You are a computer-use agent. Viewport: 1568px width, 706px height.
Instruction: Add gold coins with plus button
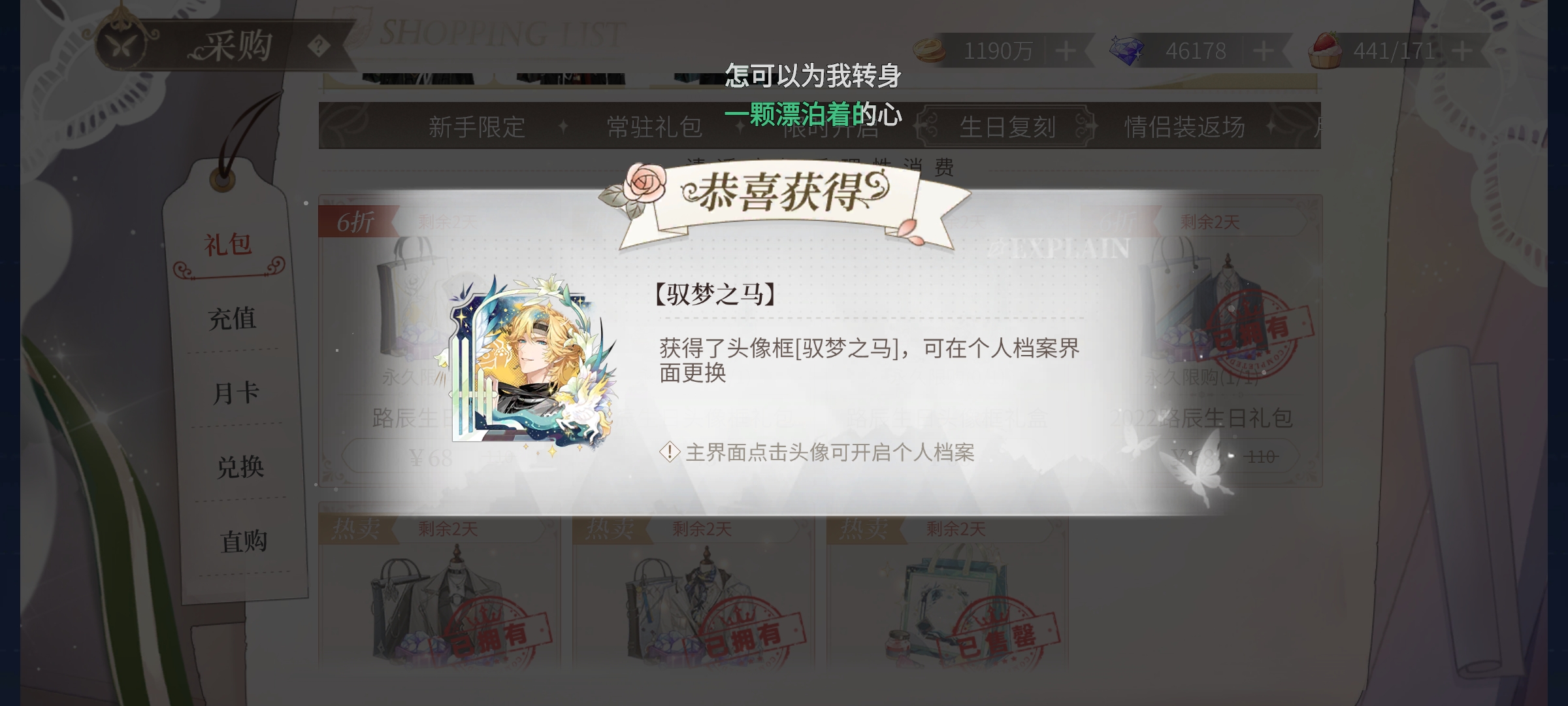click(x=1066, y=50)
